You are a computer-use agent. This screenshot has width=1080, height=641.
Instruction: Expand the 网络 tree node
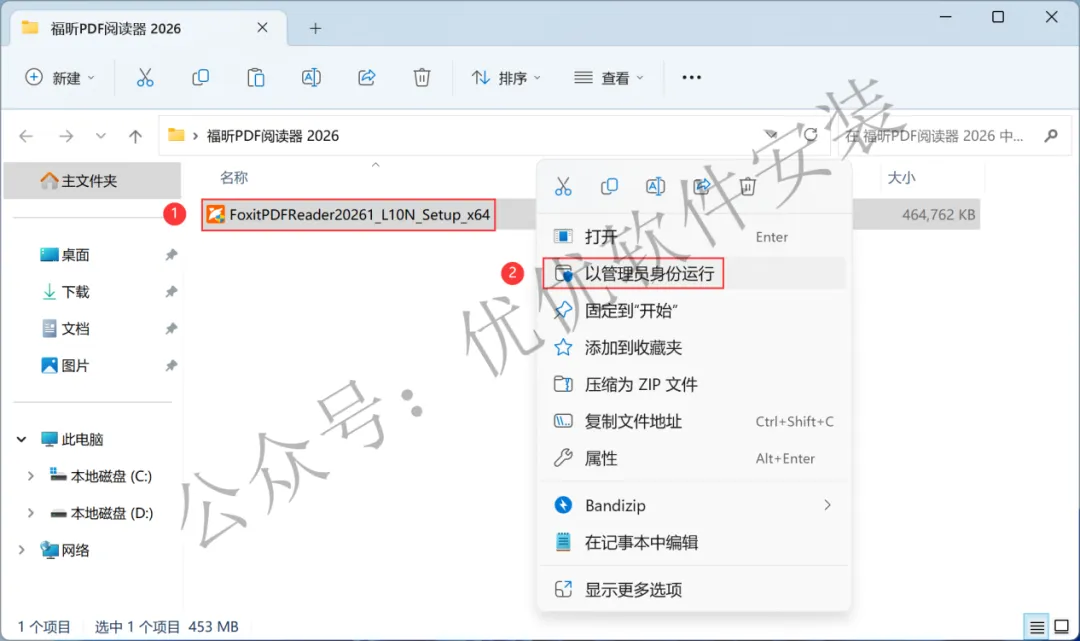pyautogui.click(x=21, y=550)
